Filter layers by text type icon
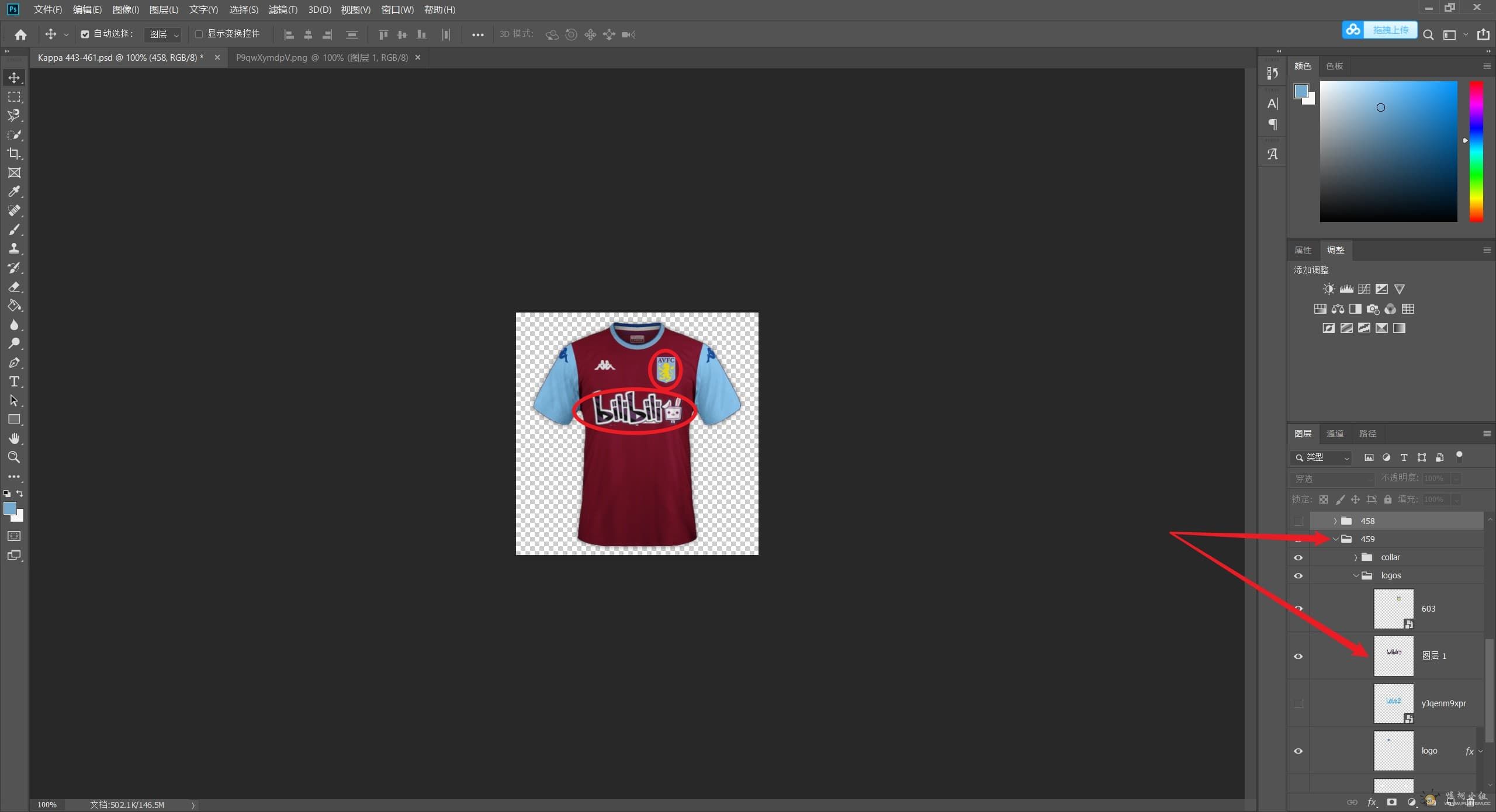This screenshot has width=1496, height=812. coord(1404,457)
